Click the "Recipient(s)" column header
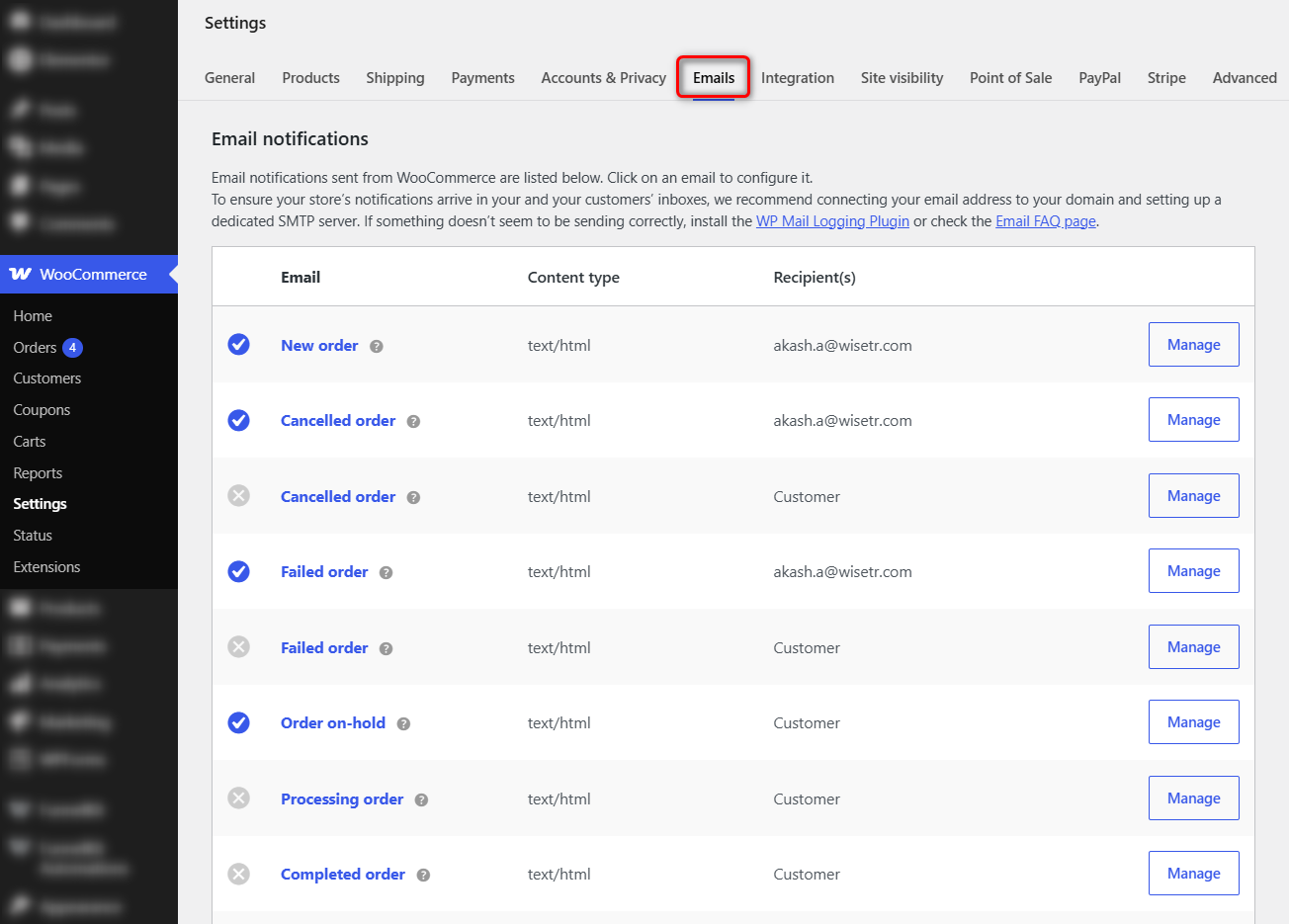1289x924 pixels. [x=815, y=278]
